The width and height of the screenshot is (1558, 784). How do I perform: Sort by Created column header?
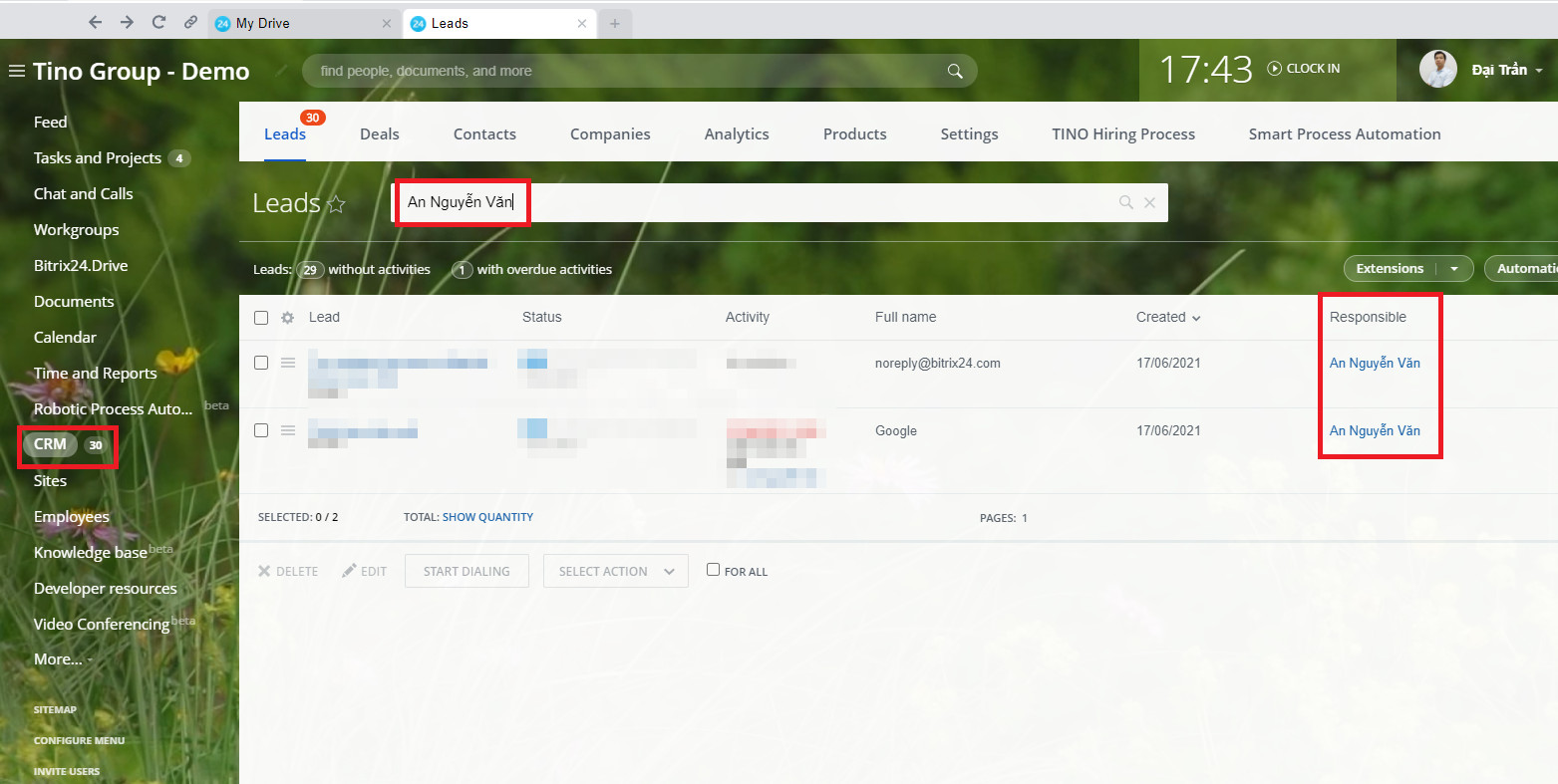point(1168,318)
